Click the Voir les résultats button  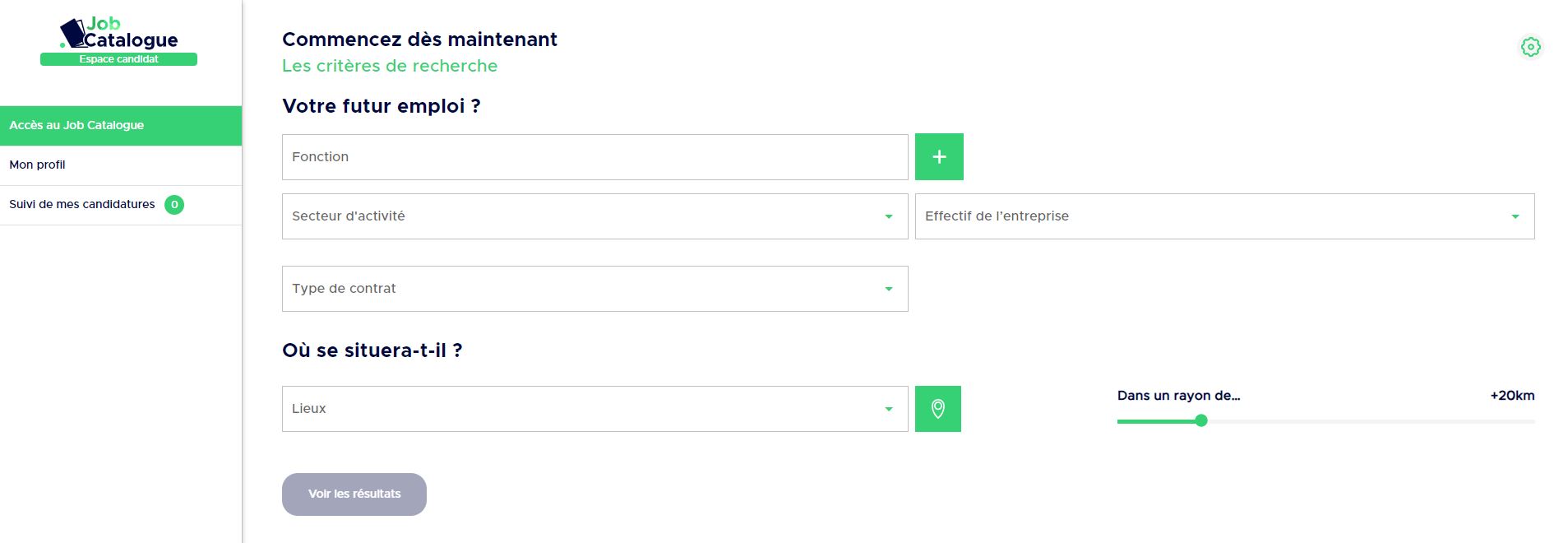[x=354, y=494]
